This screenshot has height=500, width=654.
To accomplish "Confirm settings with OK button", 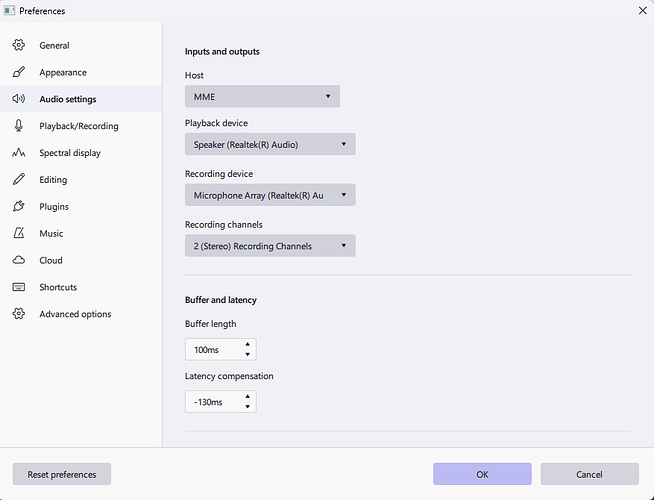I will 482,474.
